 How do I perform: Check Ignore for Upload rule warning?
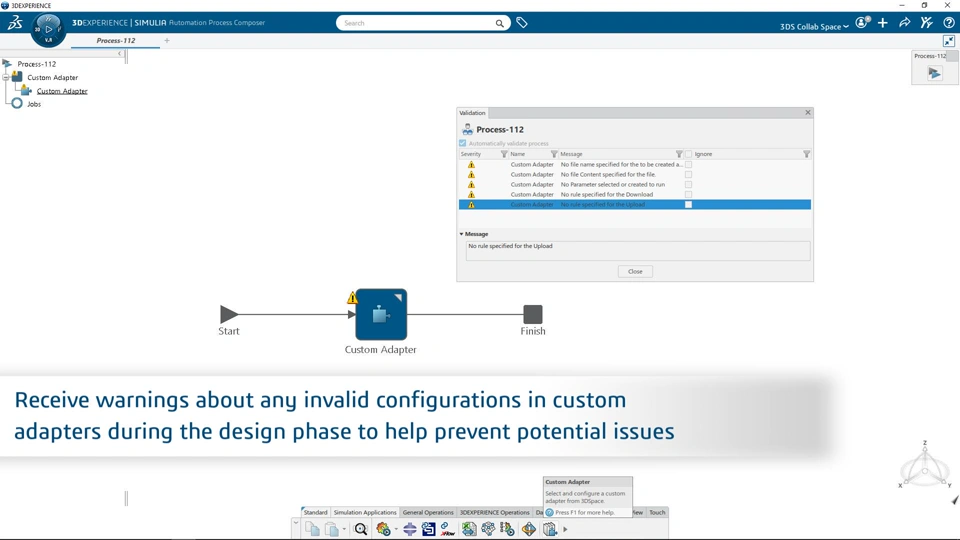688,204
